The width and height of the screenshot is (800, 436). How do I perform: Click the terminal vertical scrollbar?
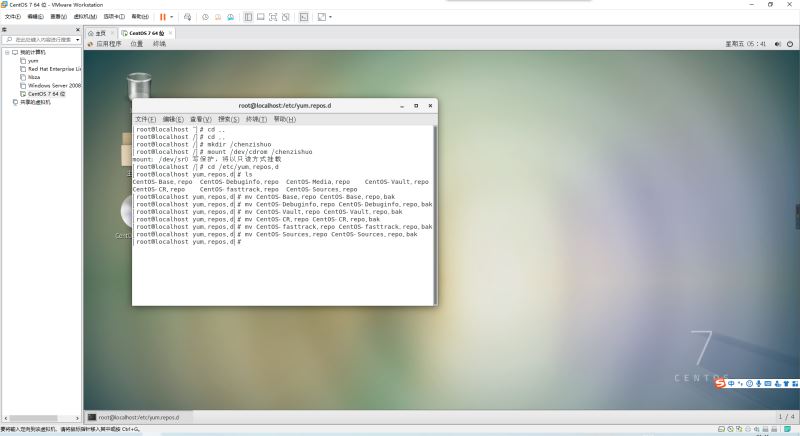(x=435, y=215)
